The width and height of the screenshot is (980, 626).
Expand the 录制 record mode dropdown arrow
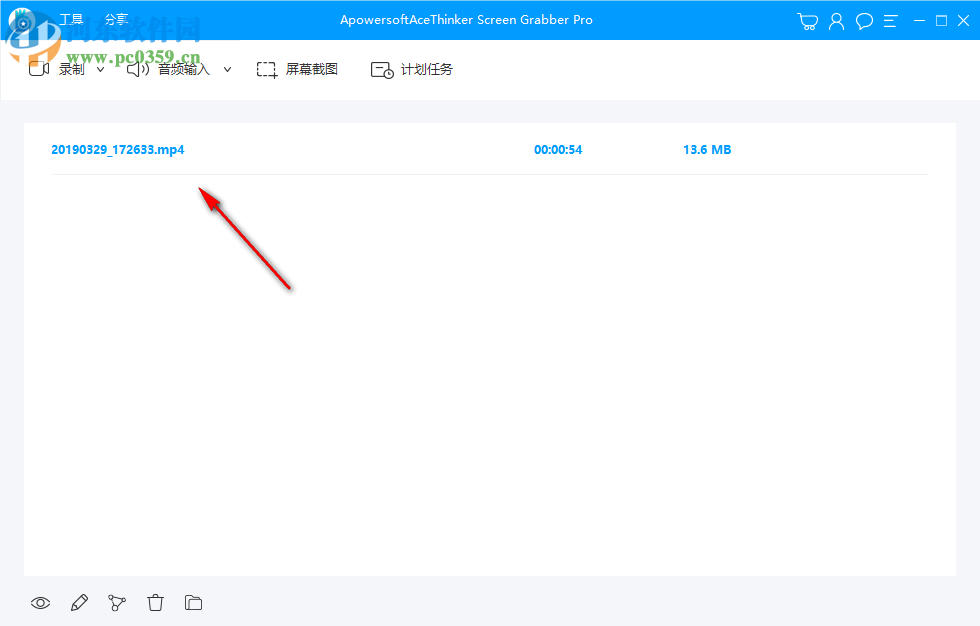point(100,69)
